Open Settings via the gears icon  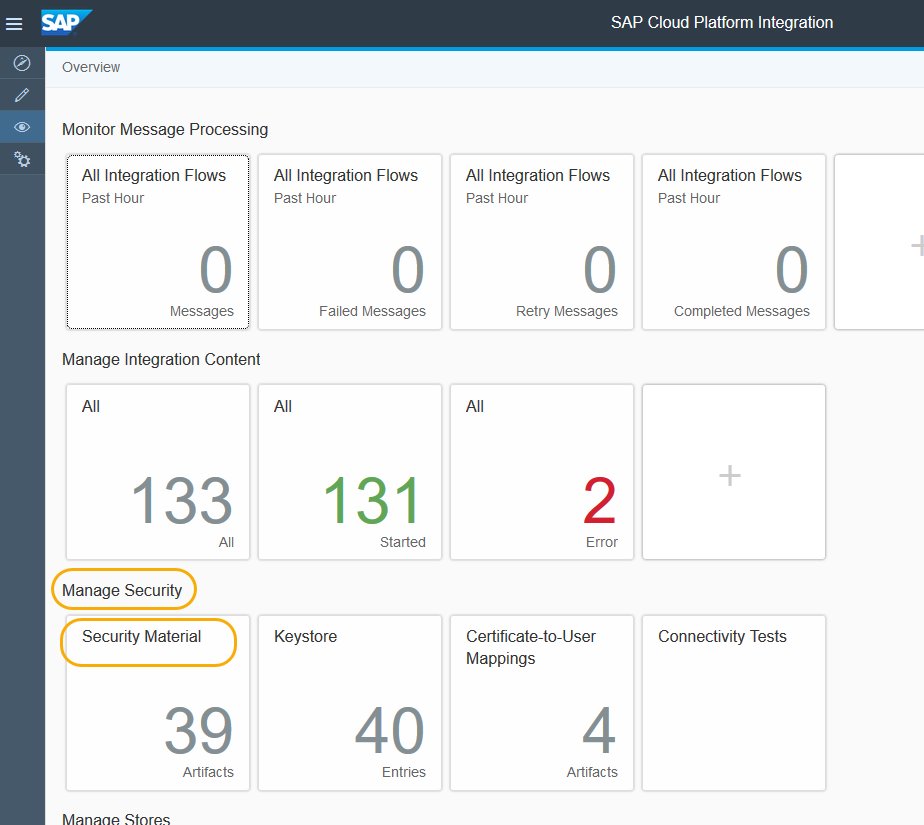click(x=22, y=159)
